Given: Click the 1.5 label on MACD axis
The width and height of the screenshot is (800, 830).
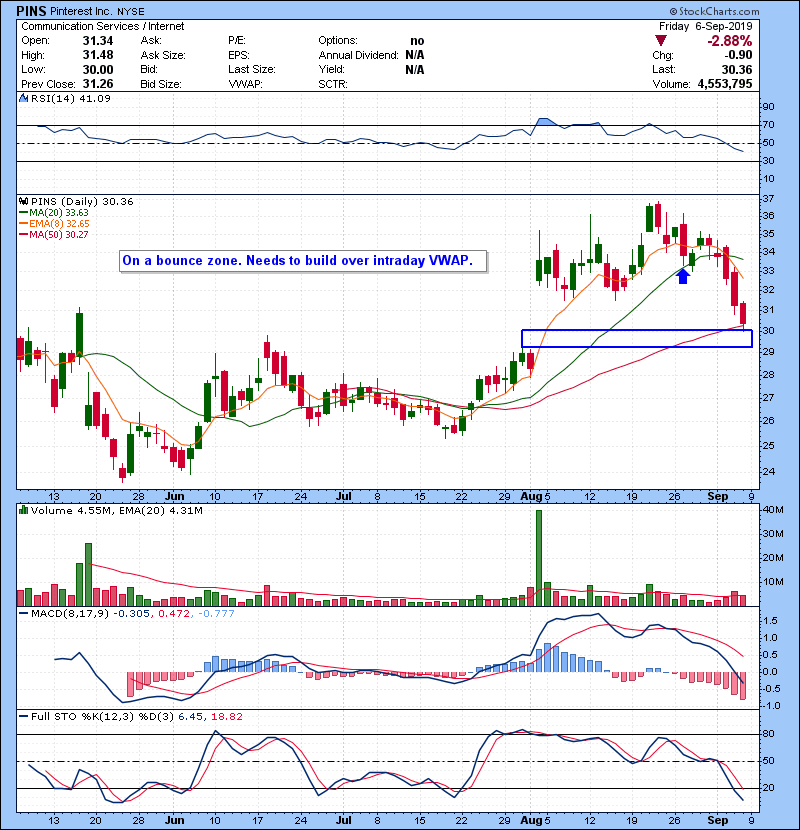Looking at the screenshot, I should (771, 620).
